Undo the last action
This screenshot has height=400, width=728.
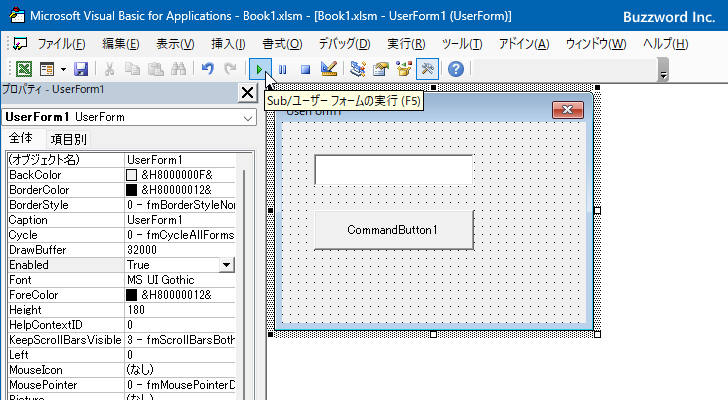208,69
